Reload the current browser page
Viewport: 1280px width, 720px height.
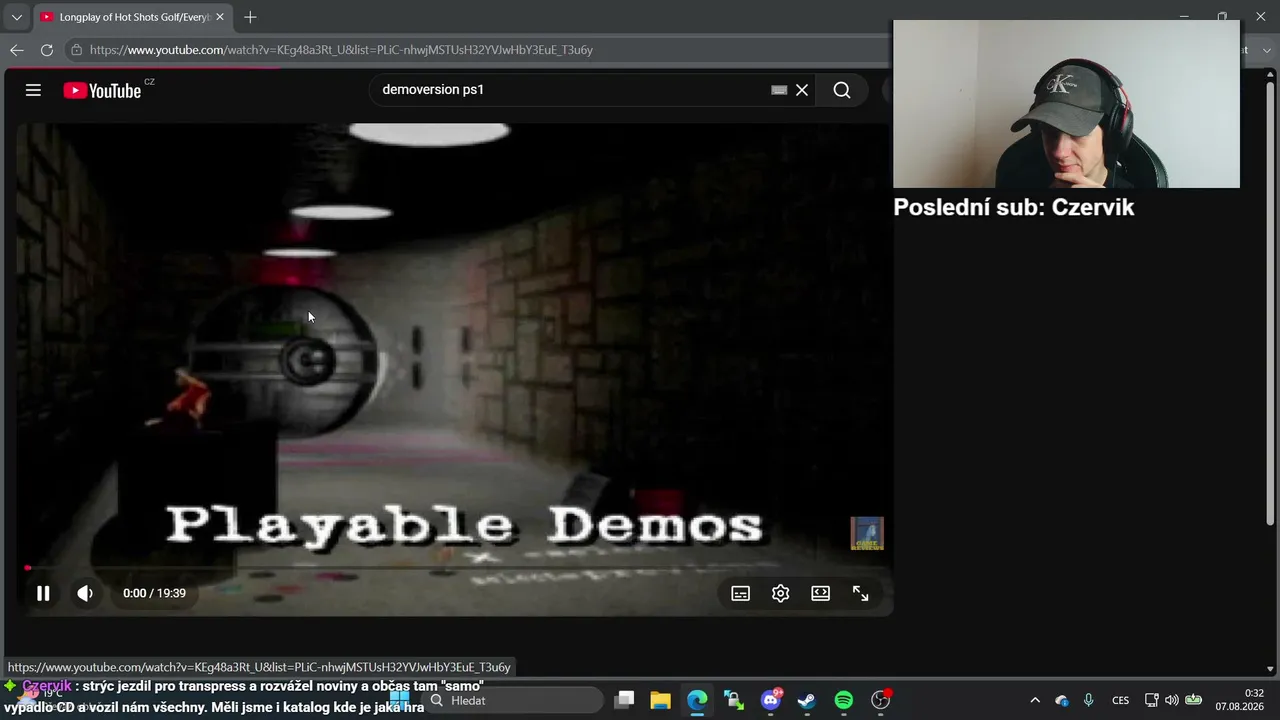click(x=47, y=49)
